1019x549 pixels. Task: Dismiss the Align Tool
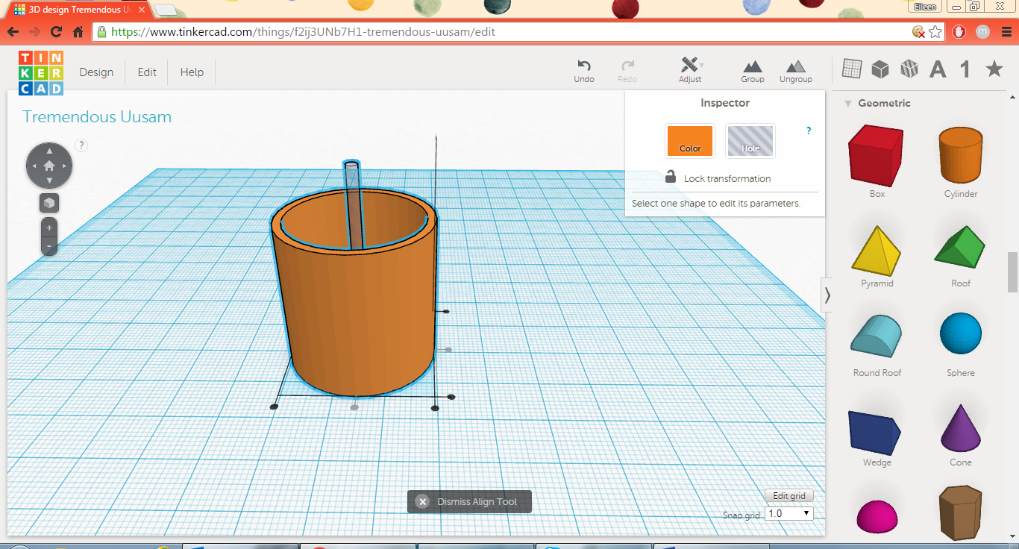pyautogui.click(x=469, y=502)
